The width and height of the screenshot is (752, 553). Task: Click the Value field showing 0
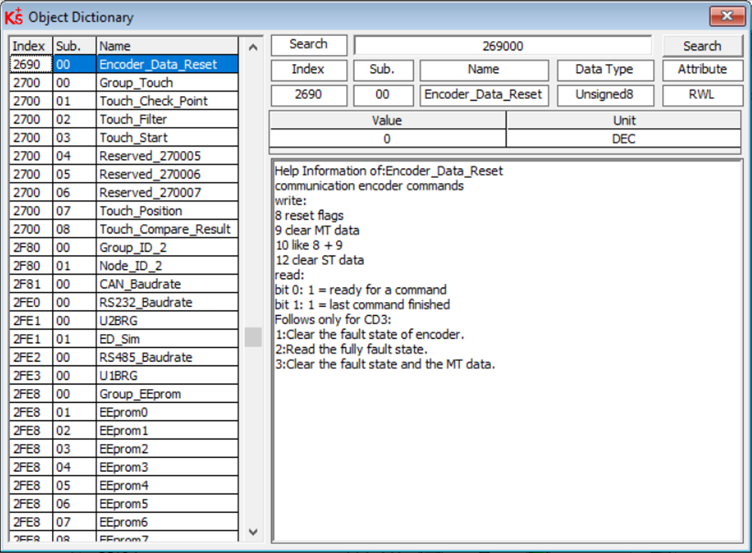[x=387, y=139]
